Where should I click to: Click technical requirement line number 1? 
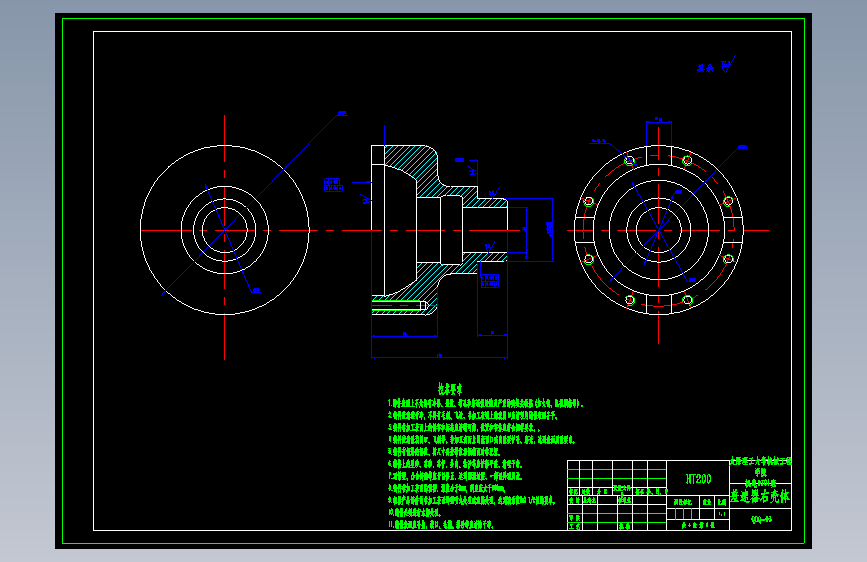(x=485, y=404)
